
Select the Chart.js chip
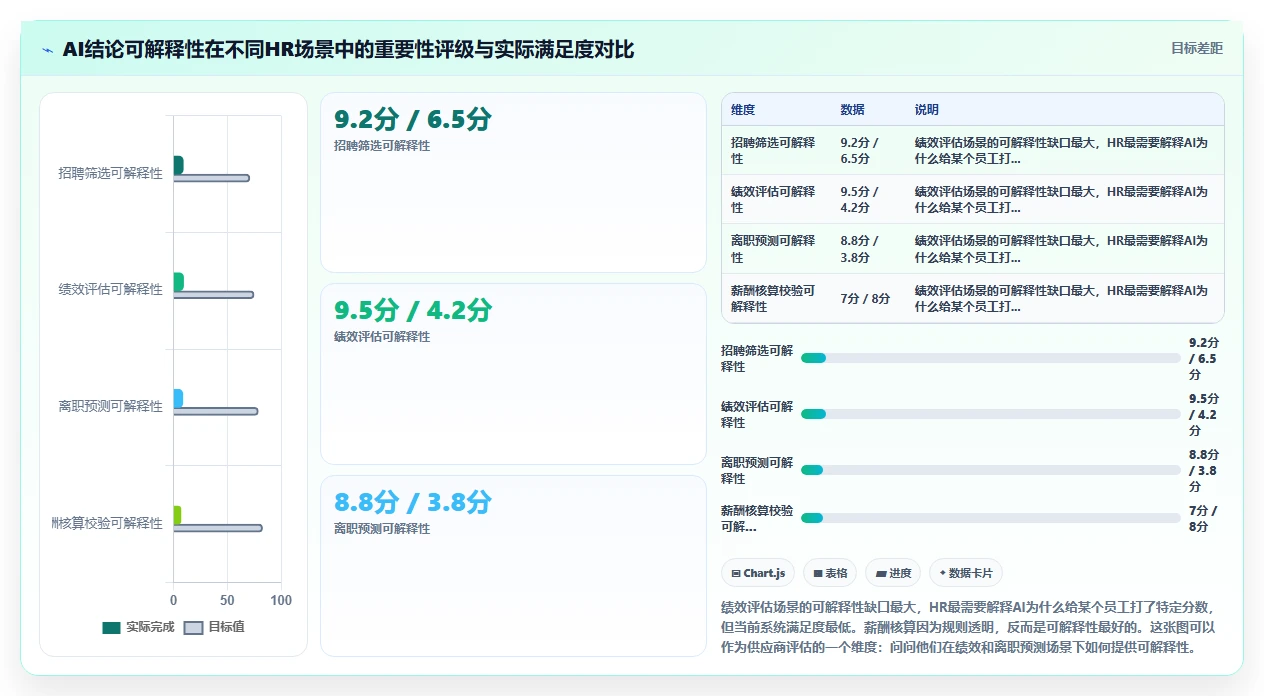coord(757,573)
